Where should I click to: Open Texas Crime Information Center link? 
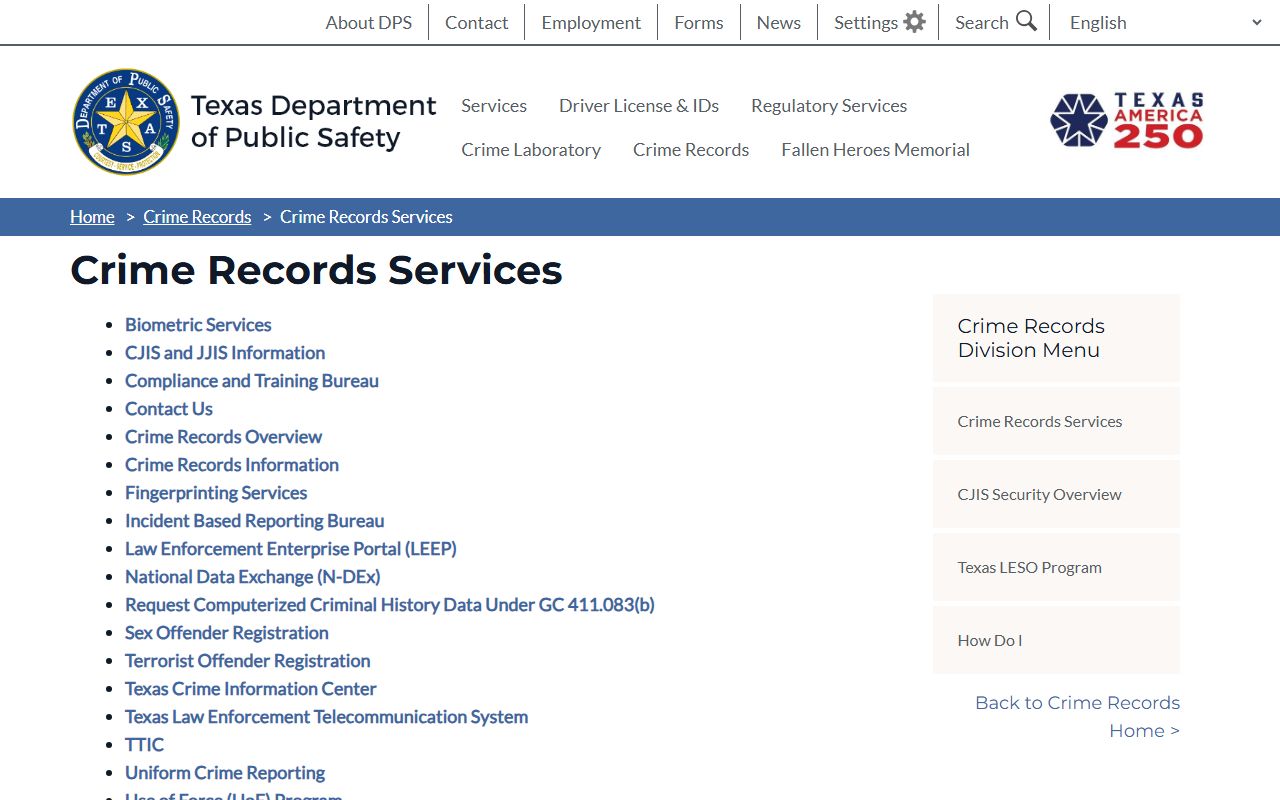[251, 689]
